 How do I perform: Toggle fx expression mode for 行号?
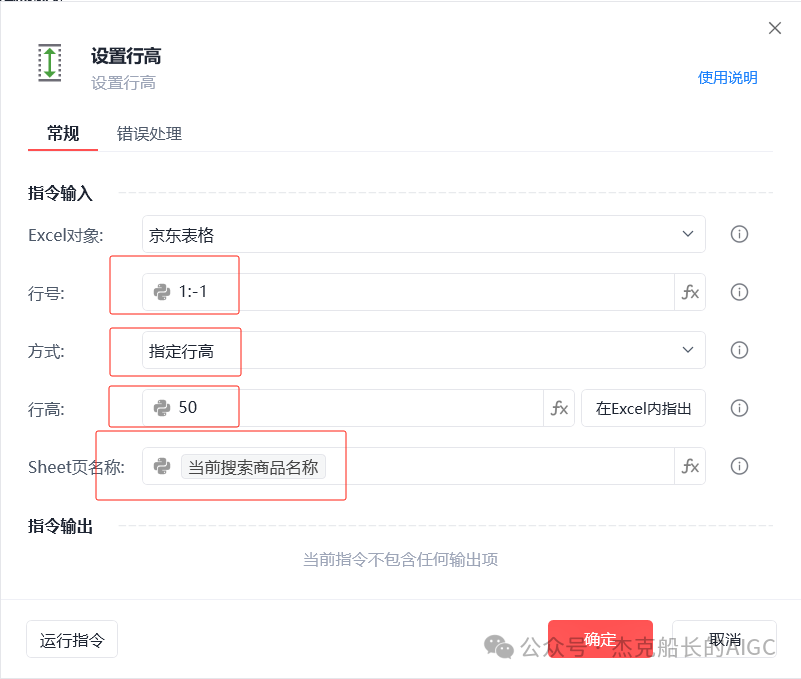pos(690,292)
